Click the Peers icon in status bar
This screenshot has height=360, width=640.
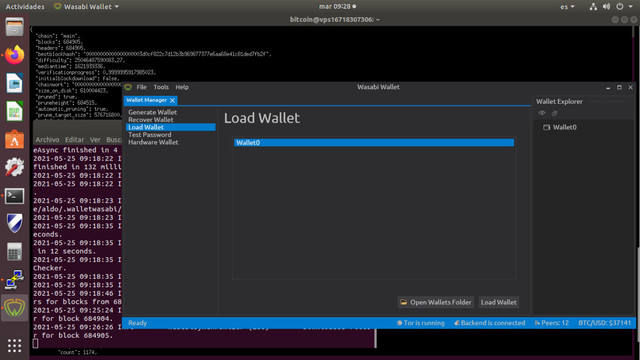point(537,323)
